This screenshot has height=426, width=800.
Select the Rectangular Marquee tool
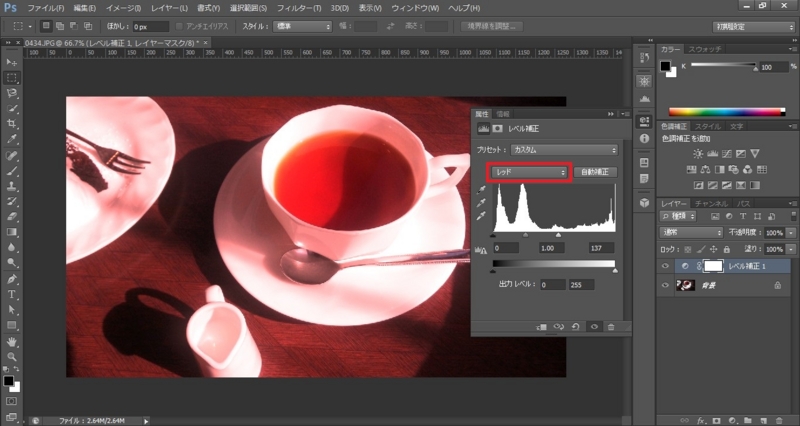[x=11, y=78]
